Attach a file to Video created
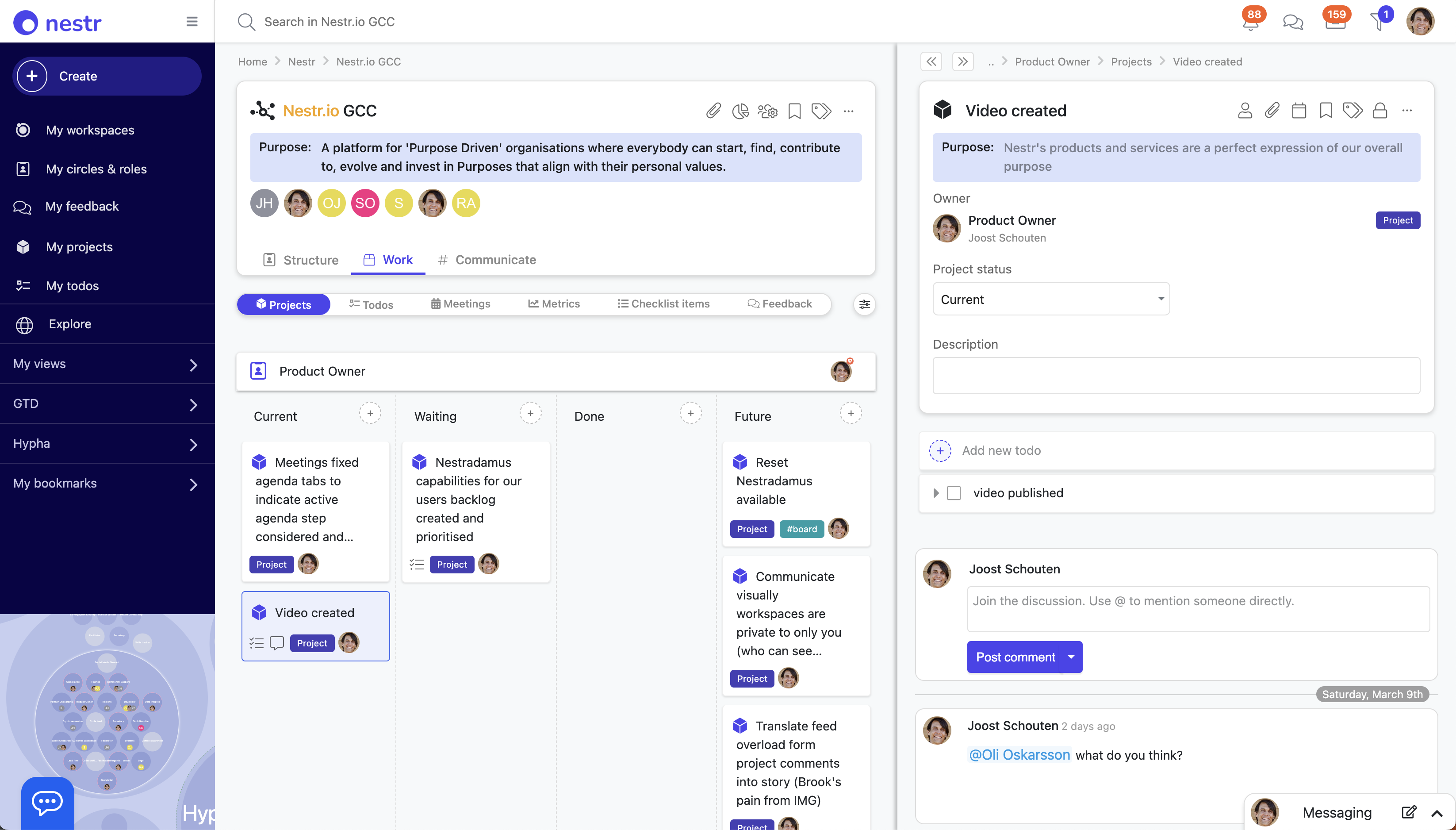The width and height of the screenshot is (1456, 830). [1272, 110]
